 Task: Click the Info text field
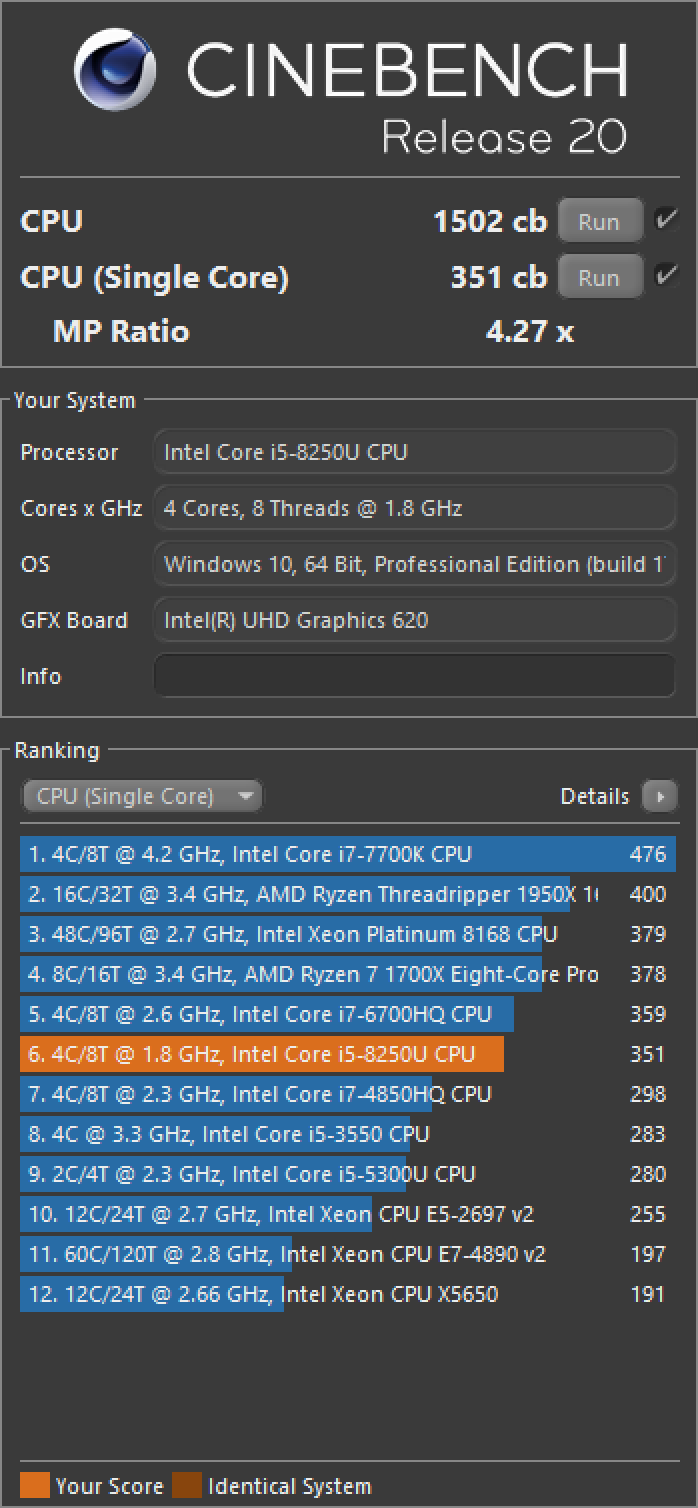(x=414, y=676)
